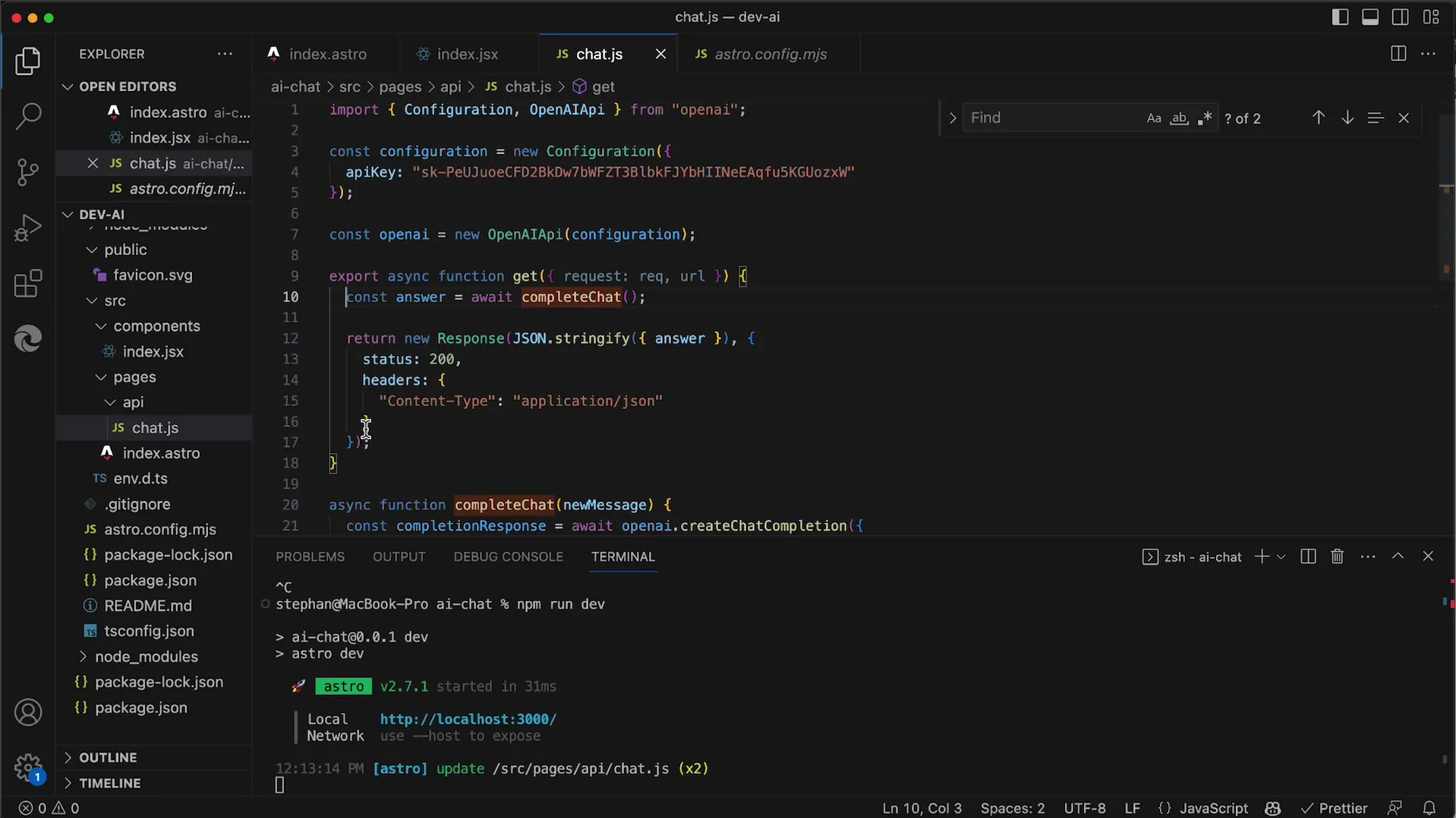Image resolution: width=1456 pixels, height=818 pixels.
Task: Toggle Find in Selection
Action: click(1376, 118)
